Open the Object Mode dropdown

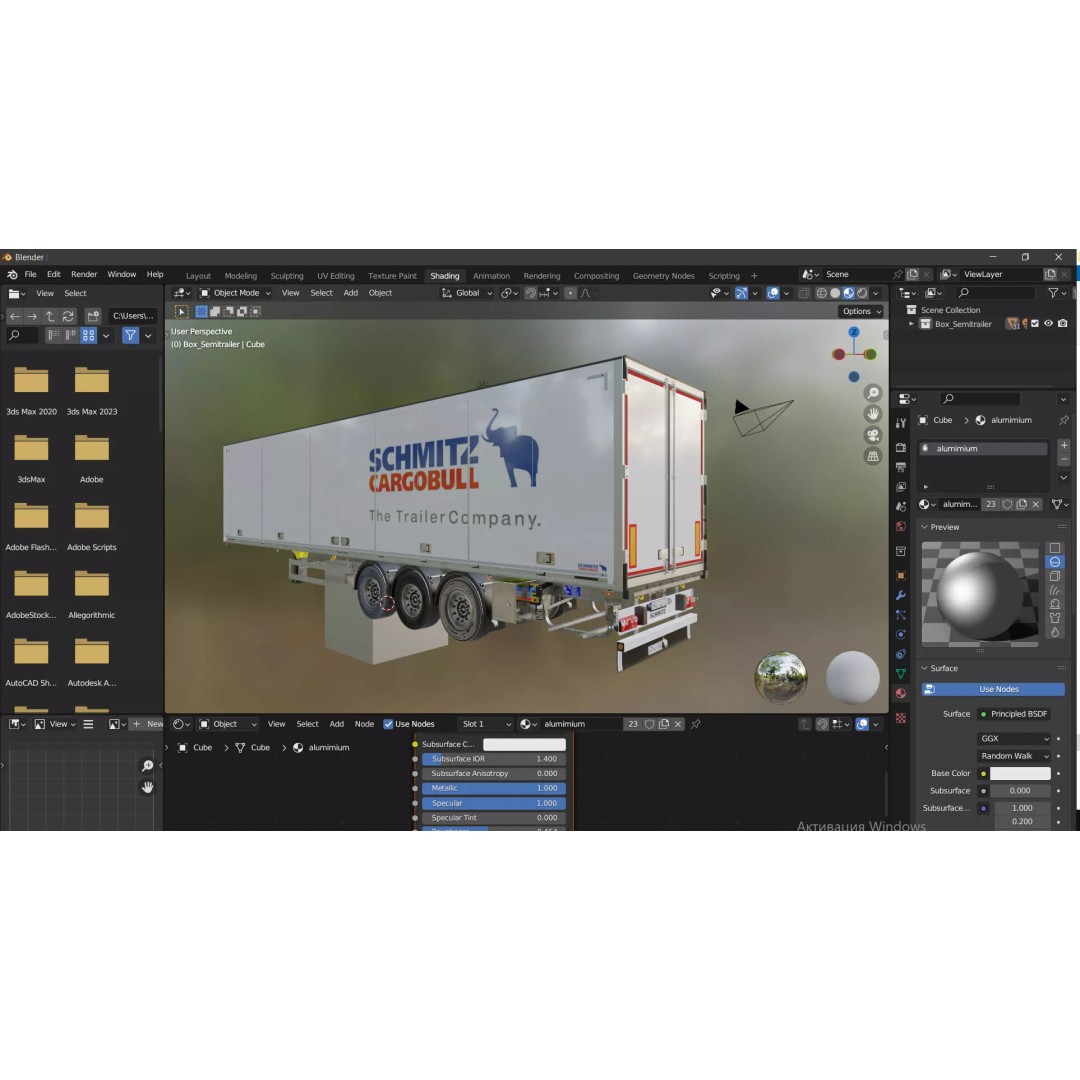point(235,293)
